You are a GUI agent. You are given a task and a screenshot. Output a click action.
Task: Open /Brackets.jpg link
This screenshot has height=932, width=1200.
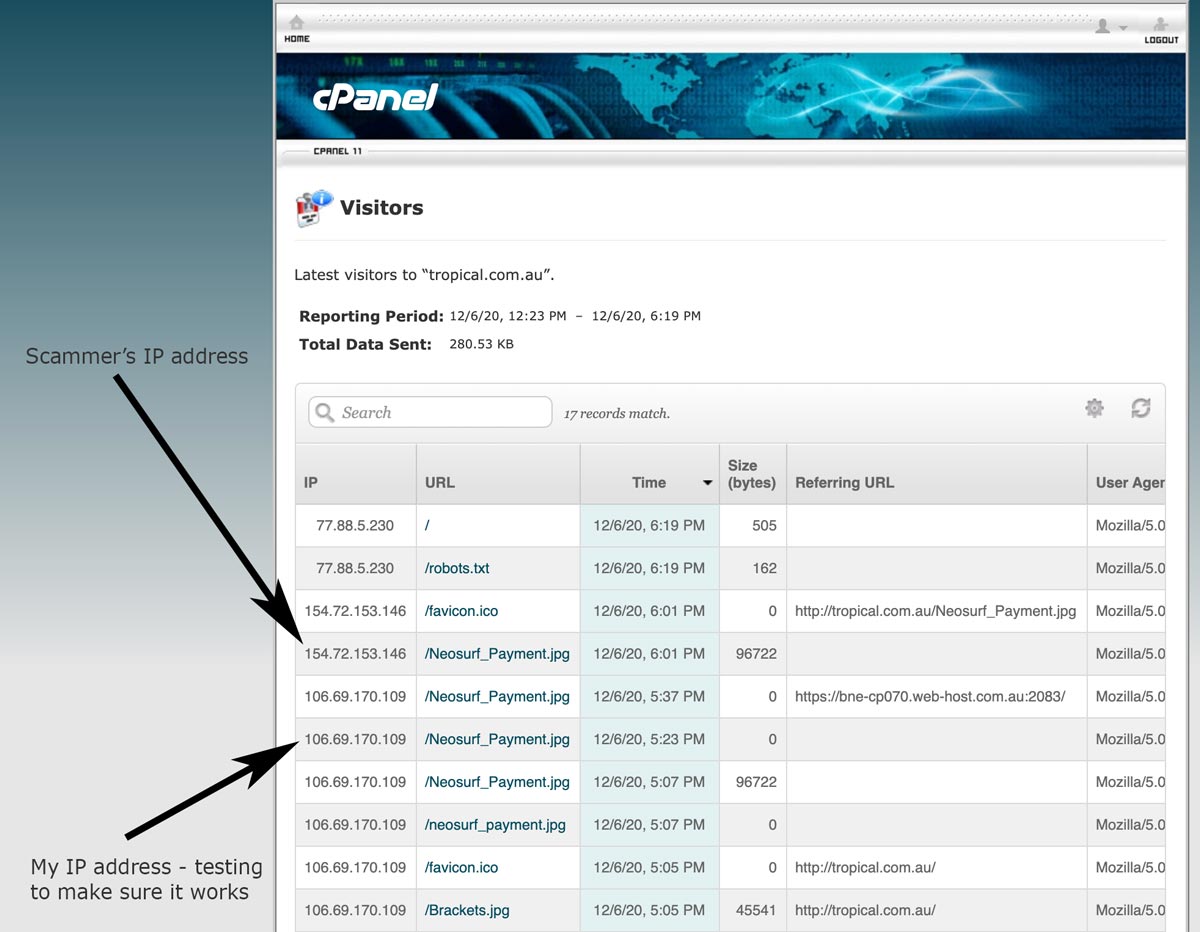click(467, 911)
